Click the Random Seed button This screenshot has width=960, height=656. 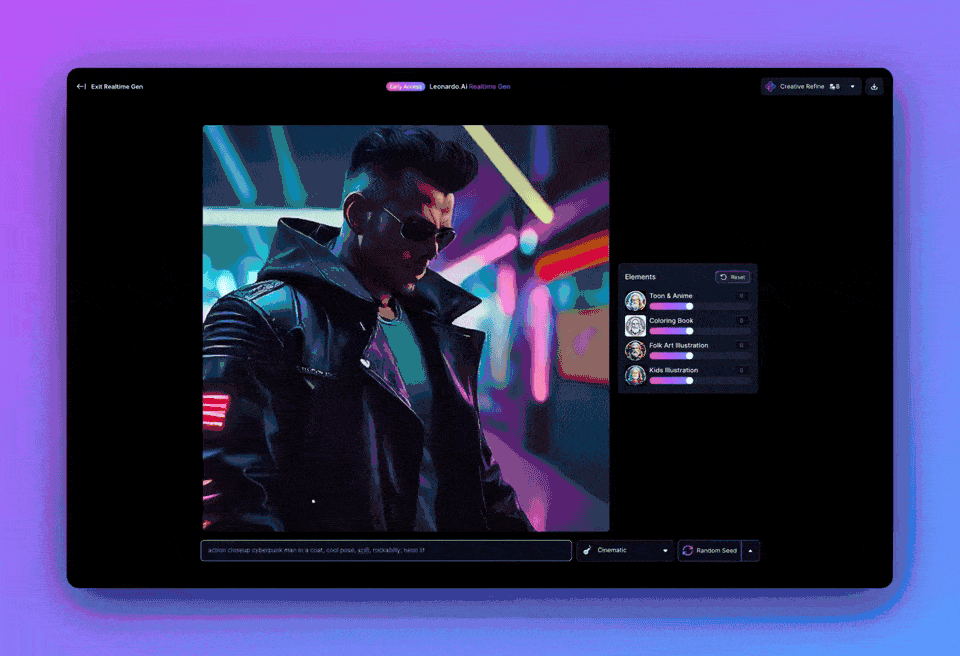pyautogui.click(x=710, y=551)
